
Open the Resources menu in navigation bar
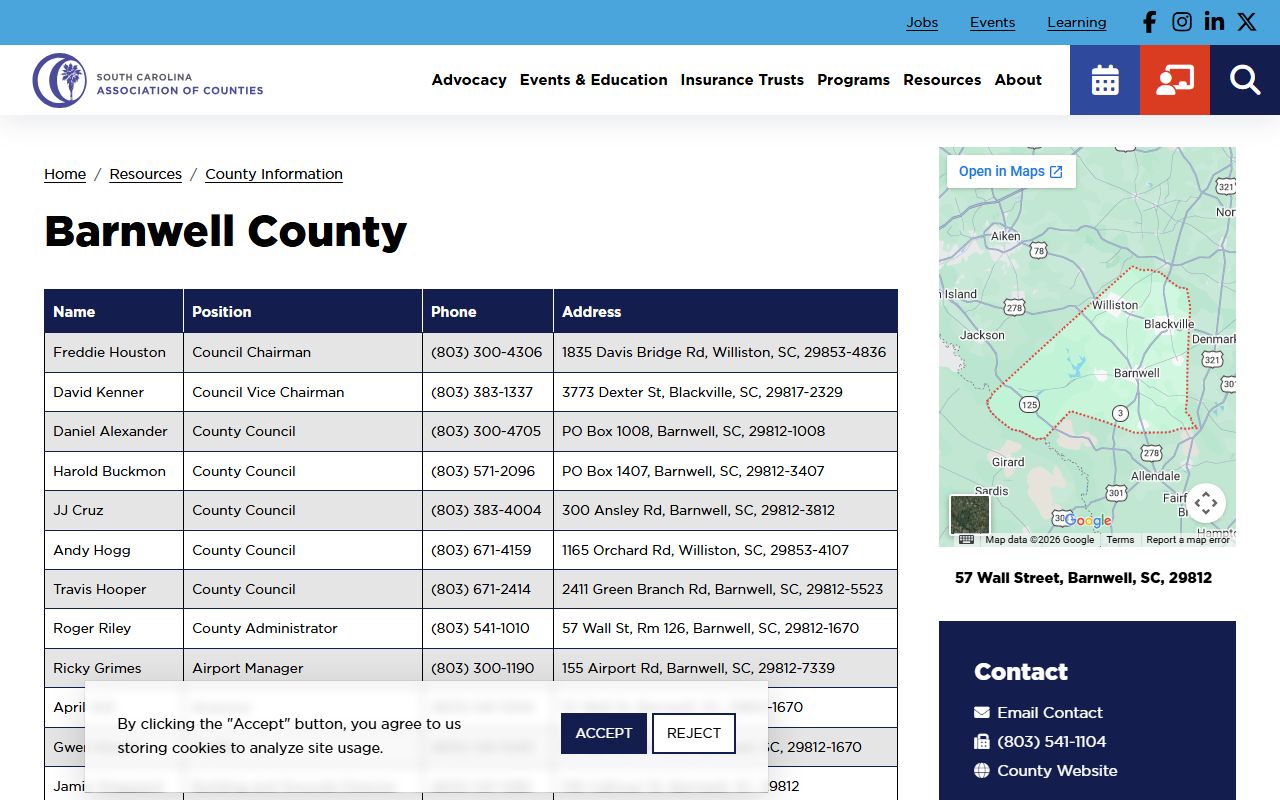click(x=942, y=80)
